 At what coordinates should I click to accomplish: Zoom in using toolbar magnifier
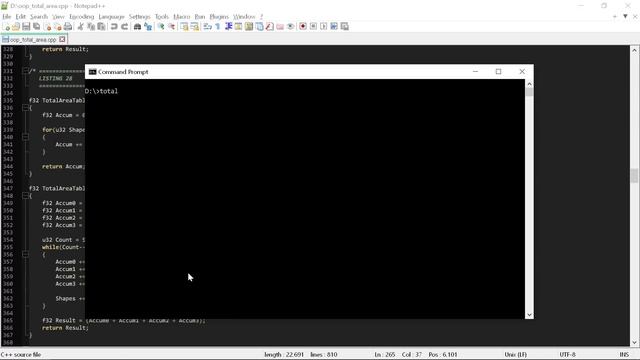pyautogui.click(x=161, y=27)
